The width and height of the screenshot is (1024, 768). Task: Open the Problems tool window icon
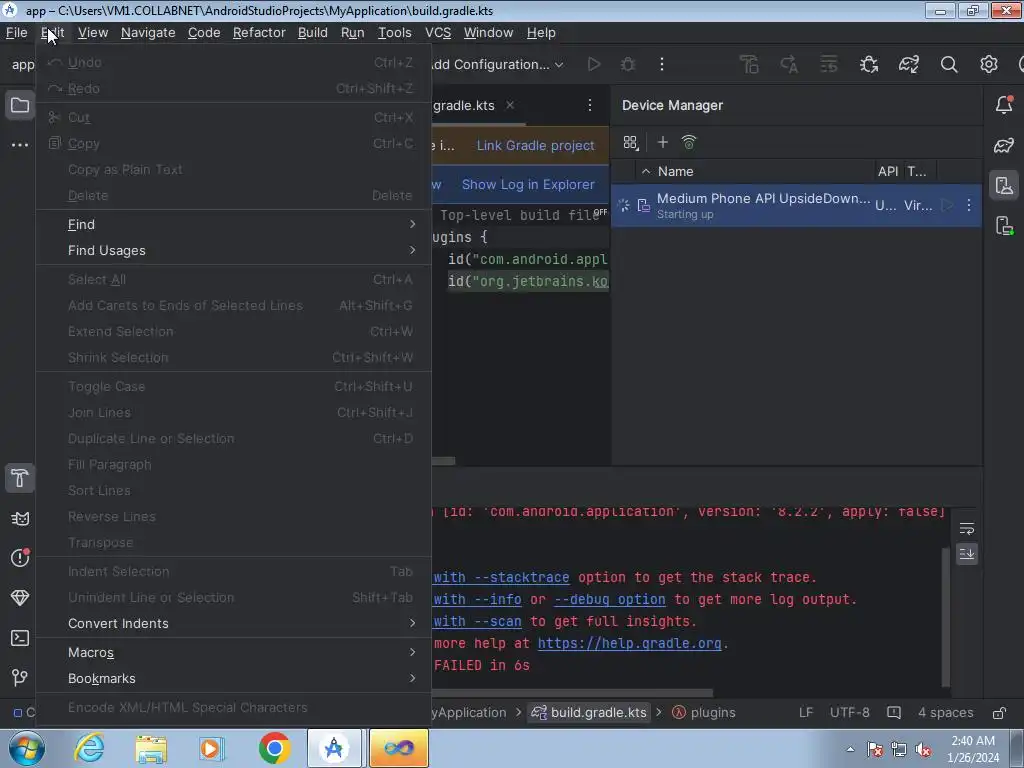[20, 558]
